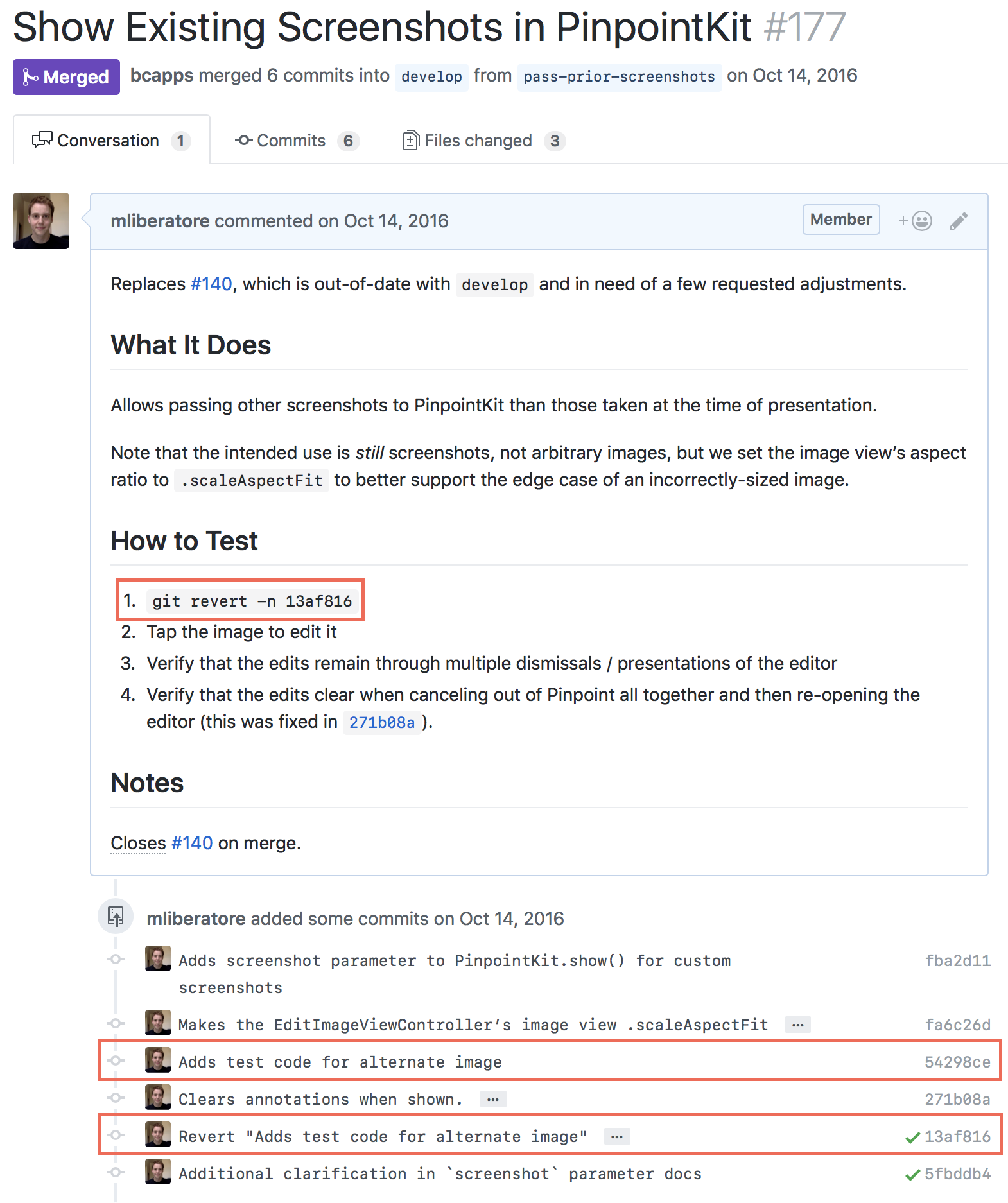The width and height of the screenshot is (1008, 1203).
Task: Click commit hash 54298ce
Action: coord(957,1062)
